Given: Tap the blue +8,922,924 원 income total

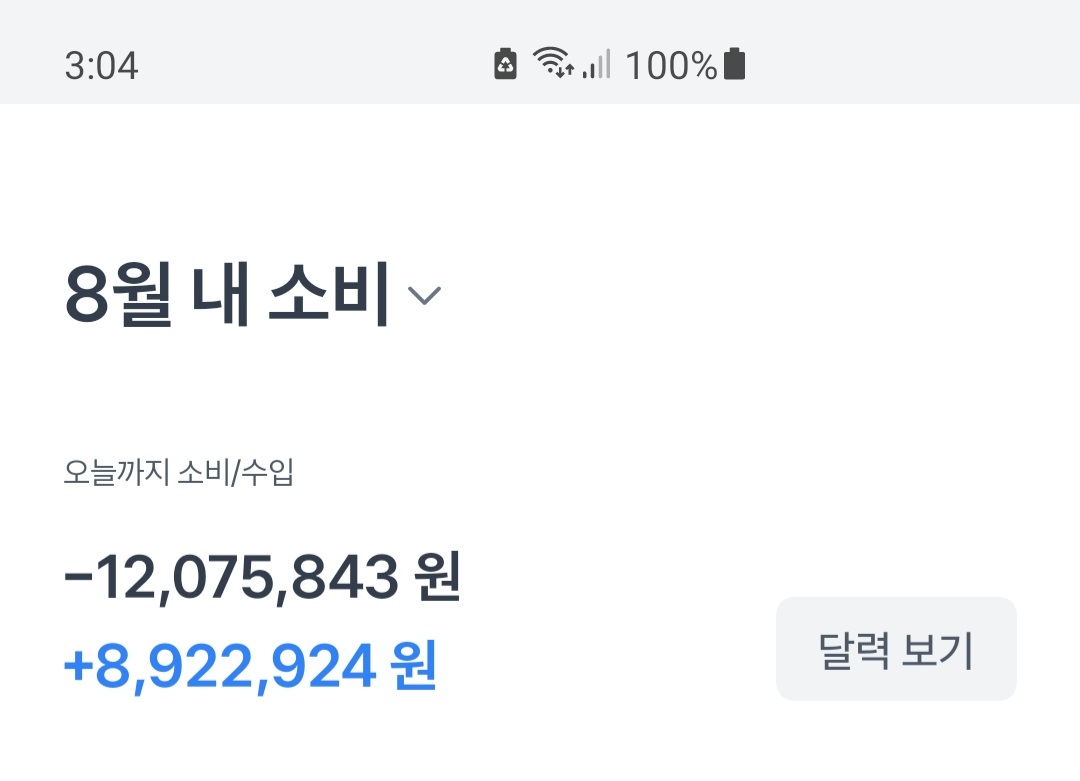Looking at the screenshot, I should [250, 665].
